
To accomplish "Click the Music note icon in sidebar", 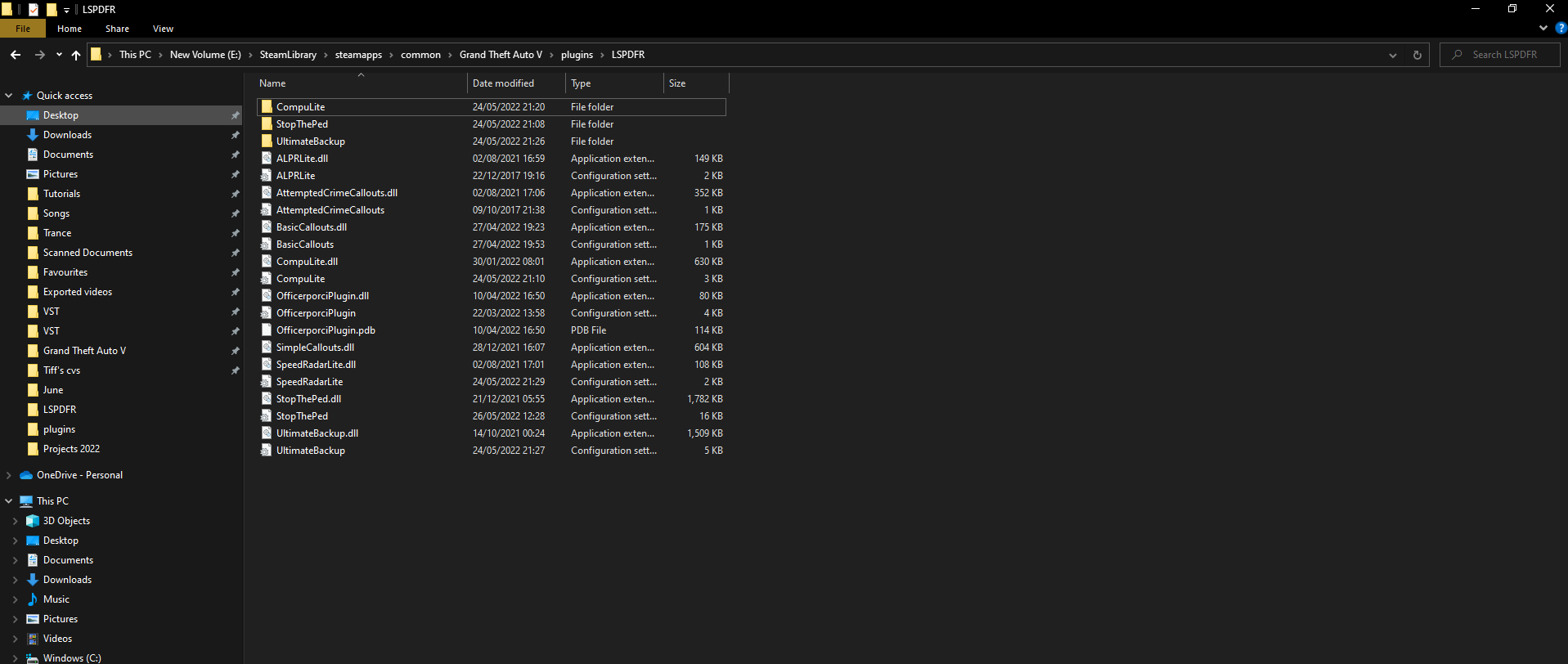I will (33, 599).
